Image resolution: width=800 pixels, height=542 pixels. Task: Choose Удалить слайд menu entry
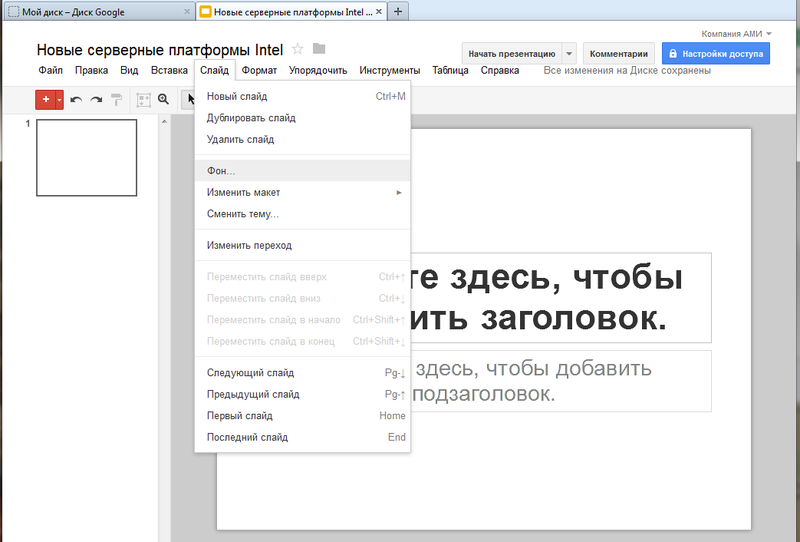(x=303, y=139)
